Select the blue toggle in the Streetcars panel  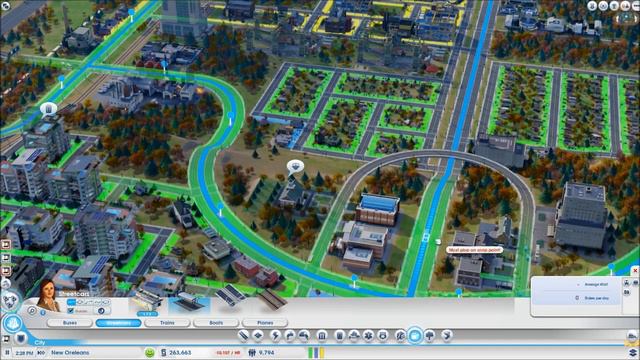tap(71, 302)
